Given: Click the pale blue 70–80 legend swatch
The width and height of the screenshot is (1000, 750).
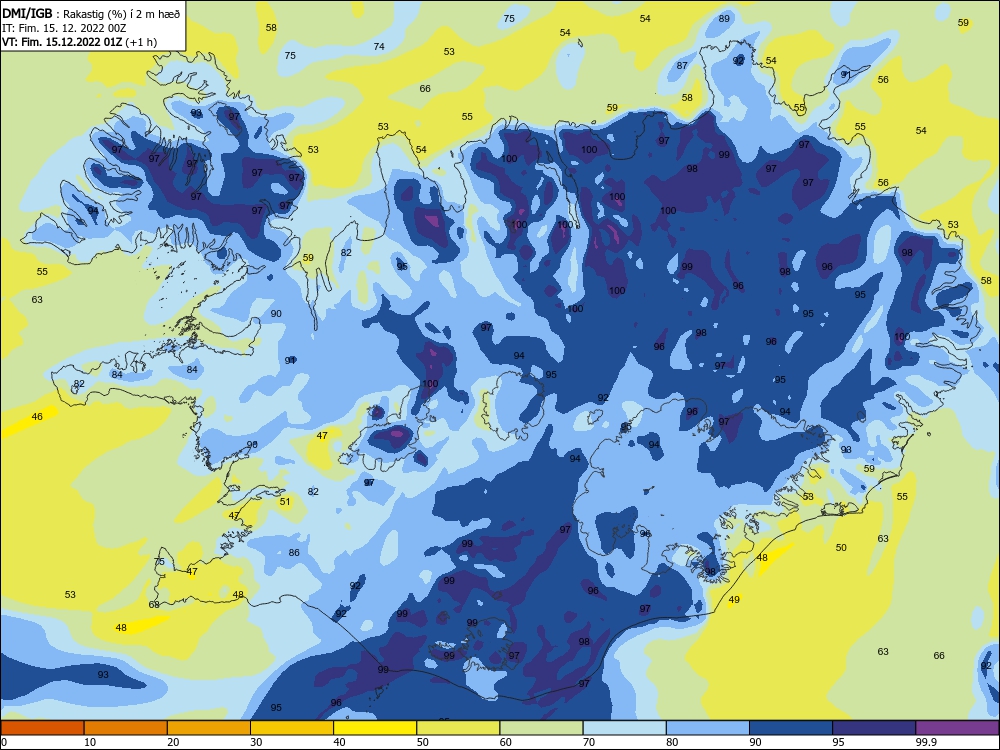Looking at the screenshot, I should [624, 728].
